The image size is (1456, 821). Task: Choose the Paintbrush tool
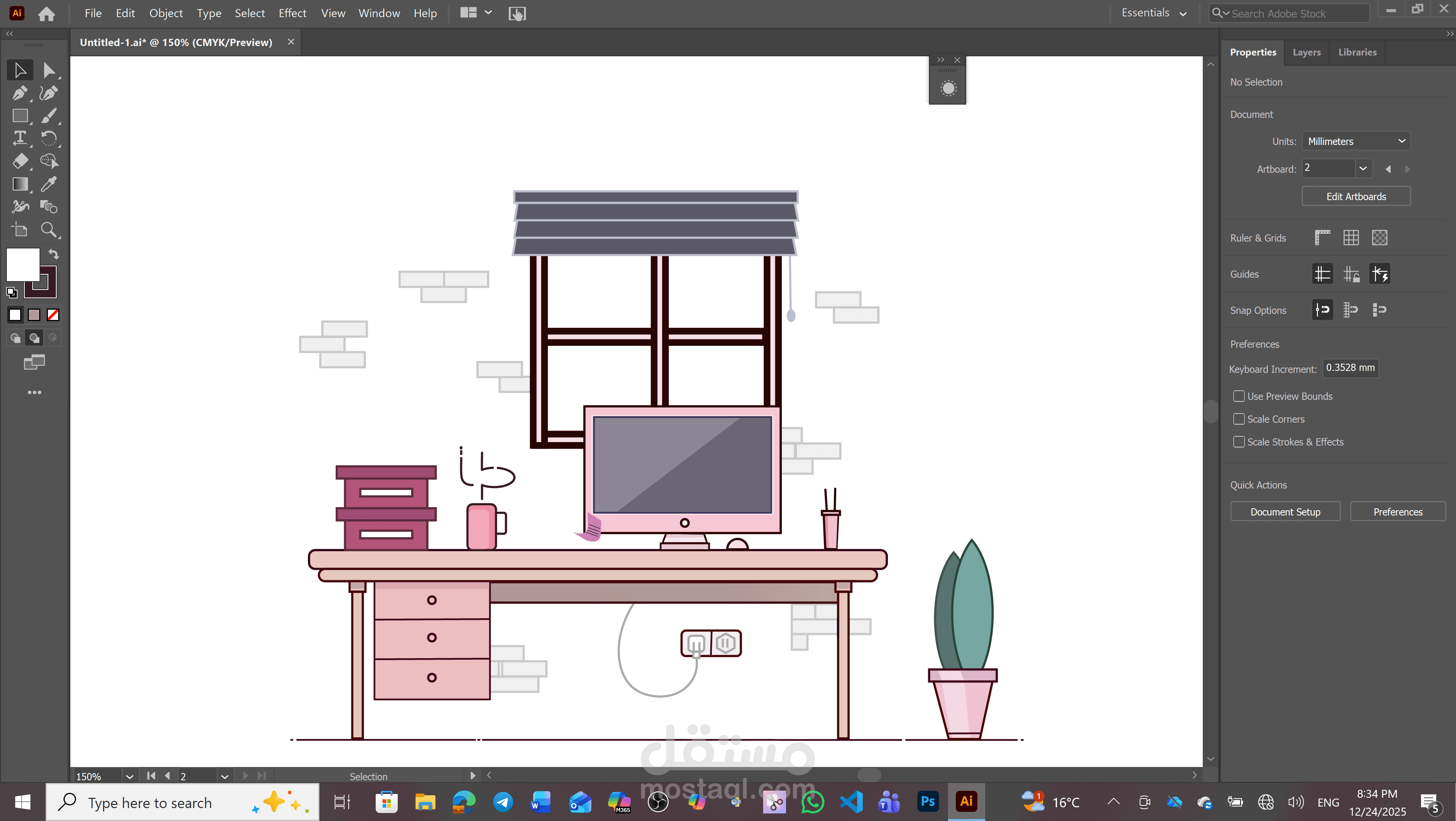tap(49, 115)
